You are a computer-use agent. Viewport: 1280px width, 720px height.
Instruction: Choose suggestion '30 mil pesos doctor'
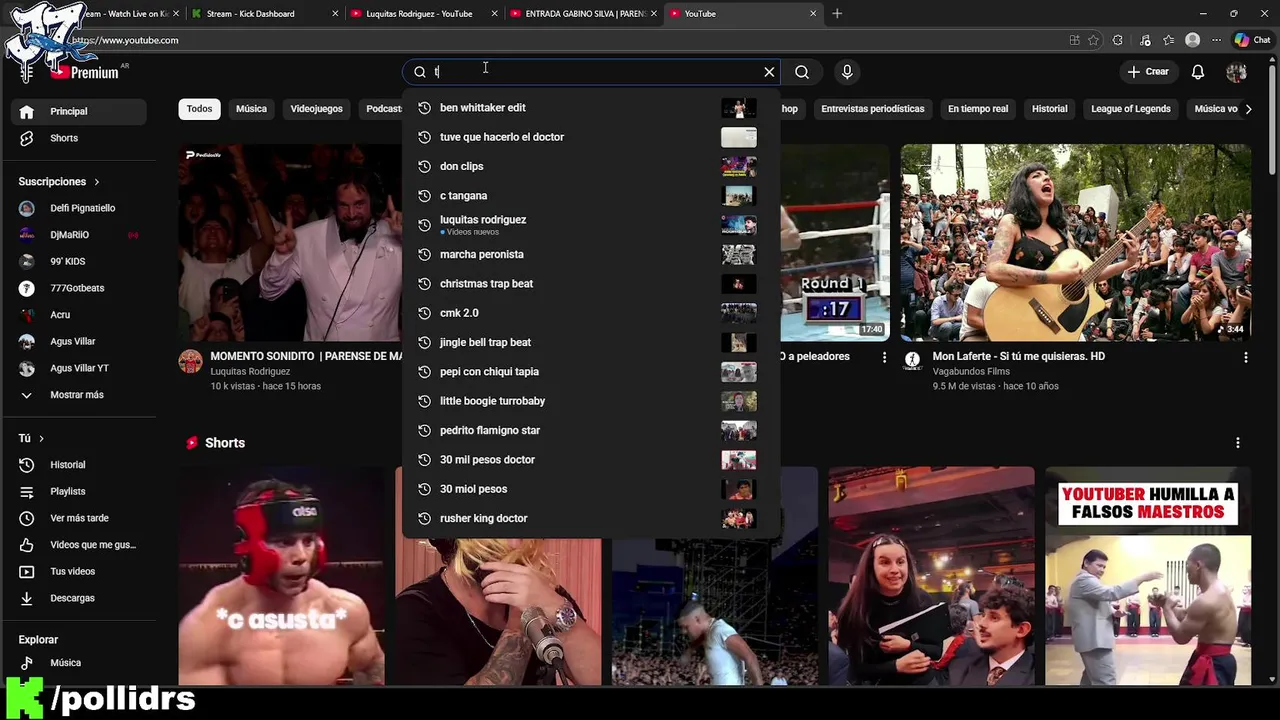pos(591,460)
